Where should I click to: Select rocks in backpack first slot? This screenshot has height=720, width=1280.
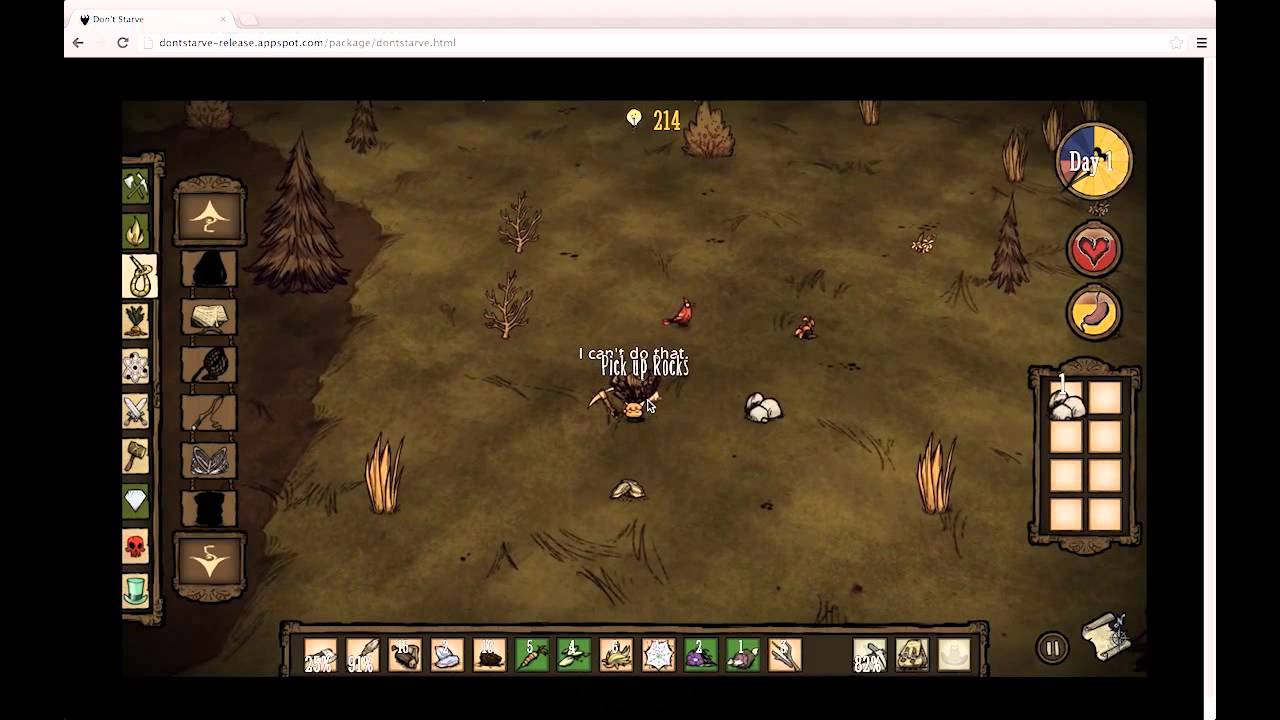coord(1066,399)
